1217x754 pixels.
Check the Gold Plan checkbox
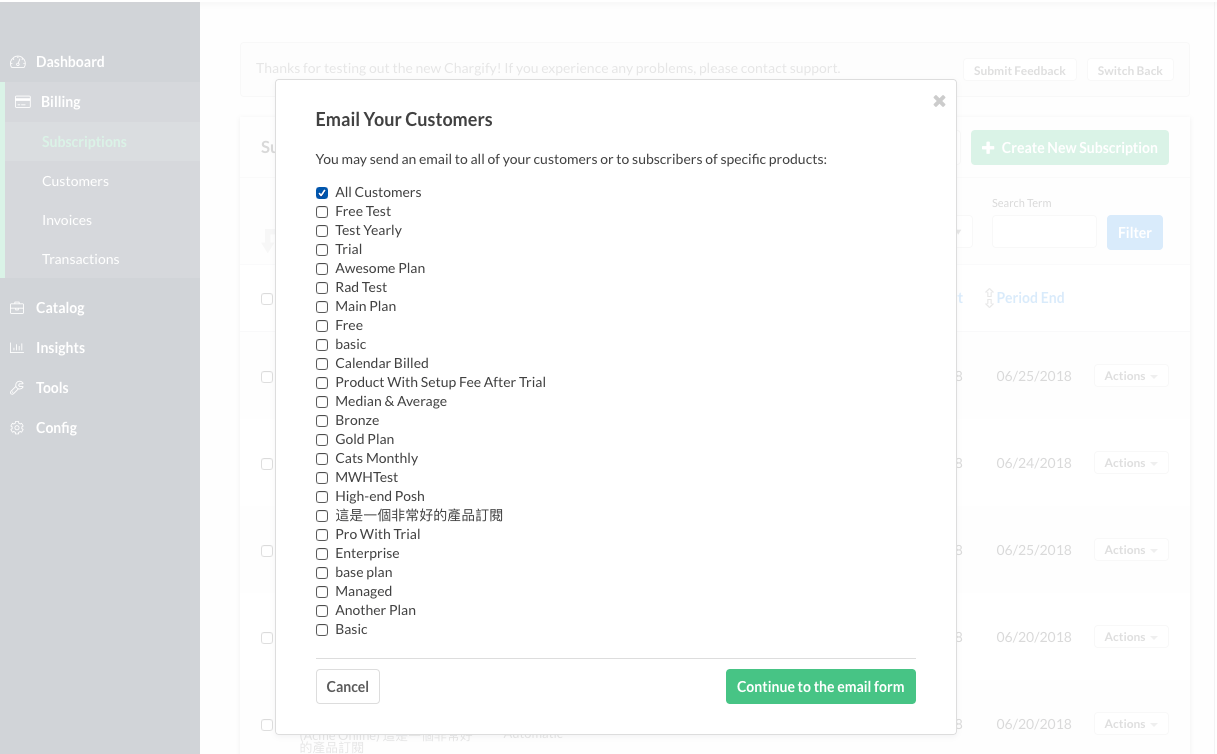[322, 440]
